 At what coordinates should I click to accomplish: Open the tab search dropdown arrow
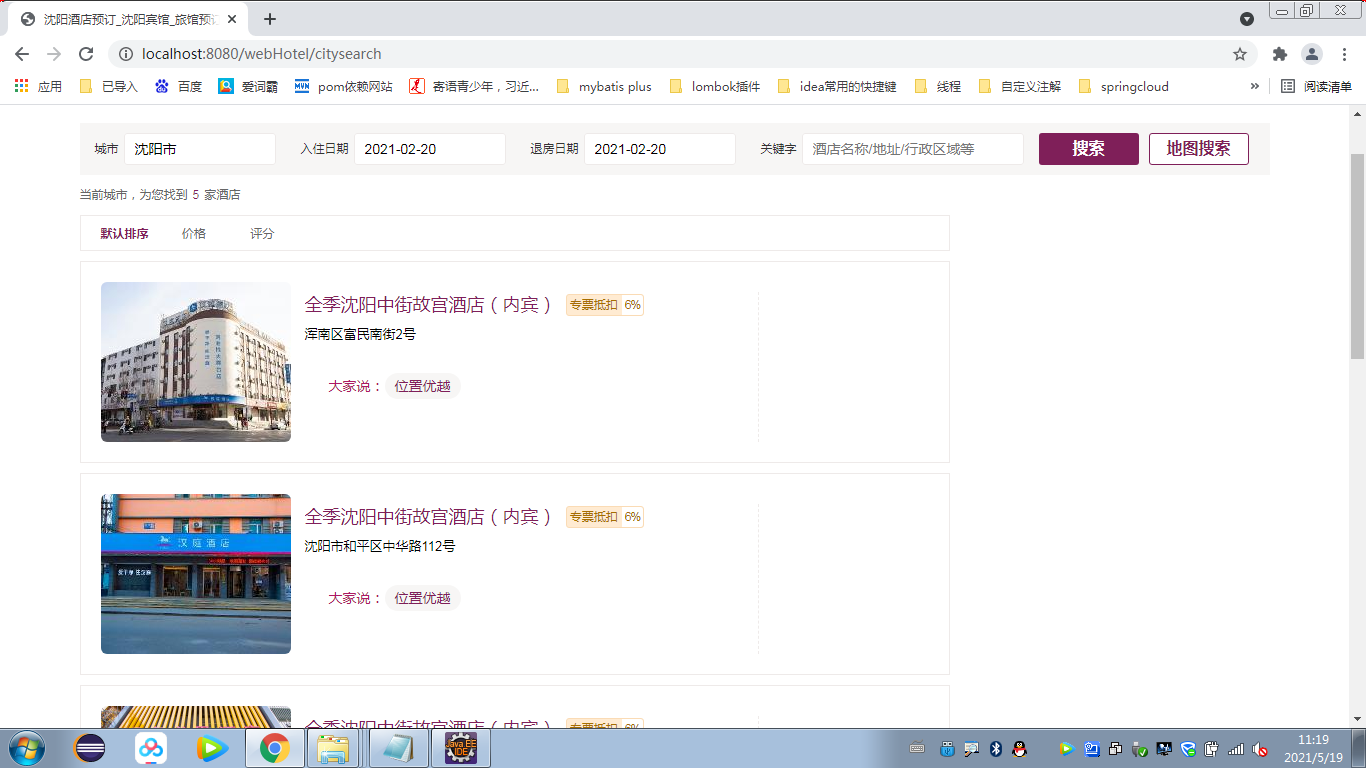click(1247, 19)
